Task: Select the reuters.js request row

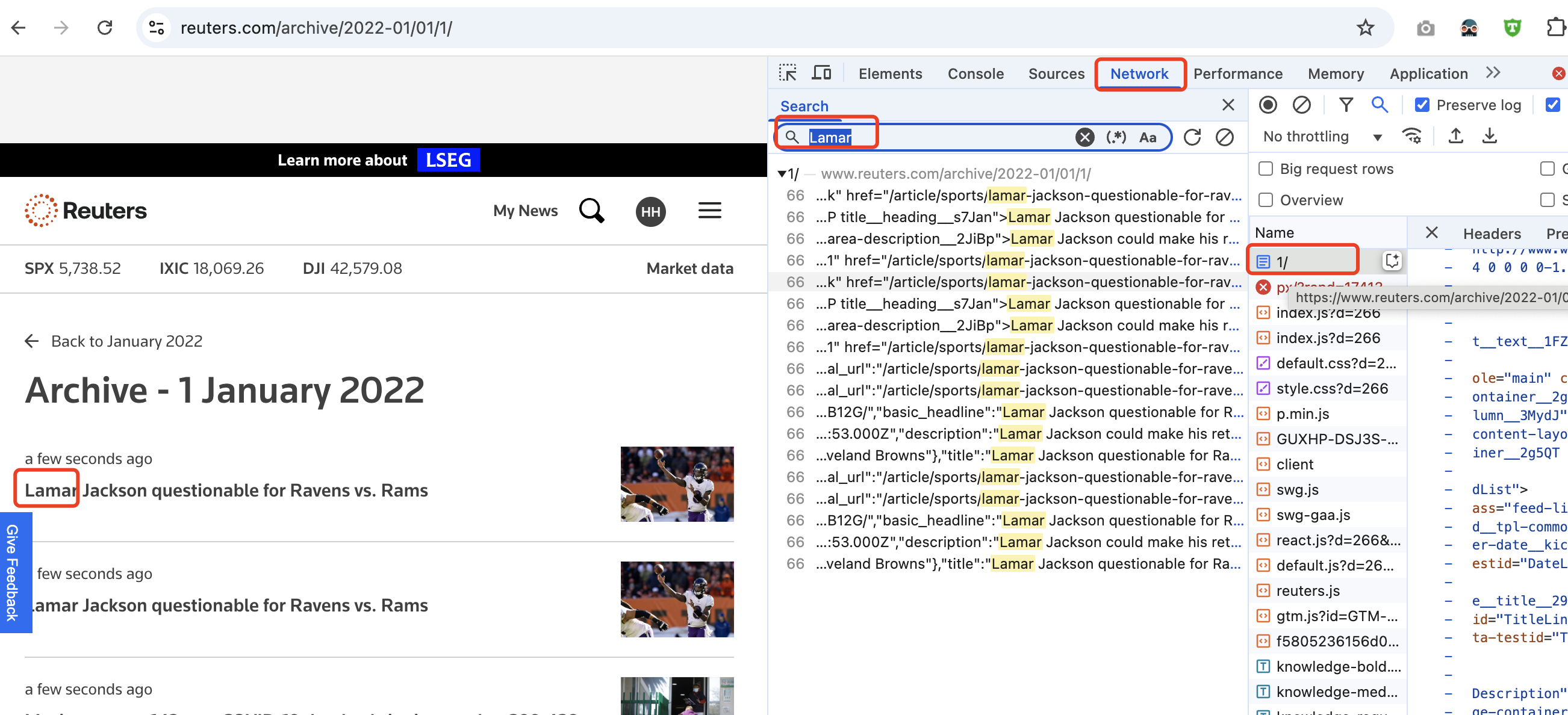Action: click(x=1328, y=590)
